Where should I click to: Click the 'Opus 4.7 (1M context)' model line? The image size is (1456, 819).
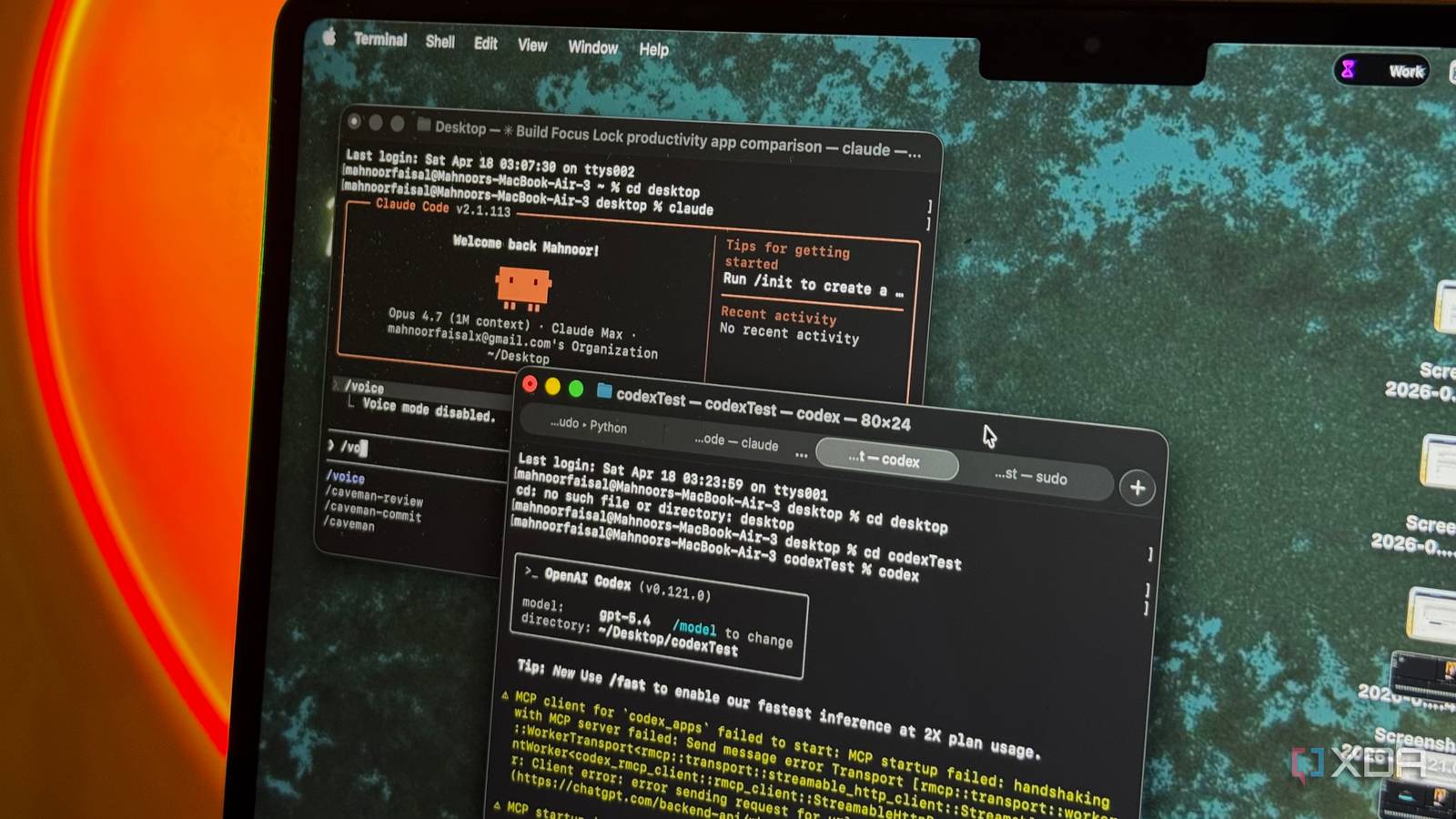tap(460, 318)
